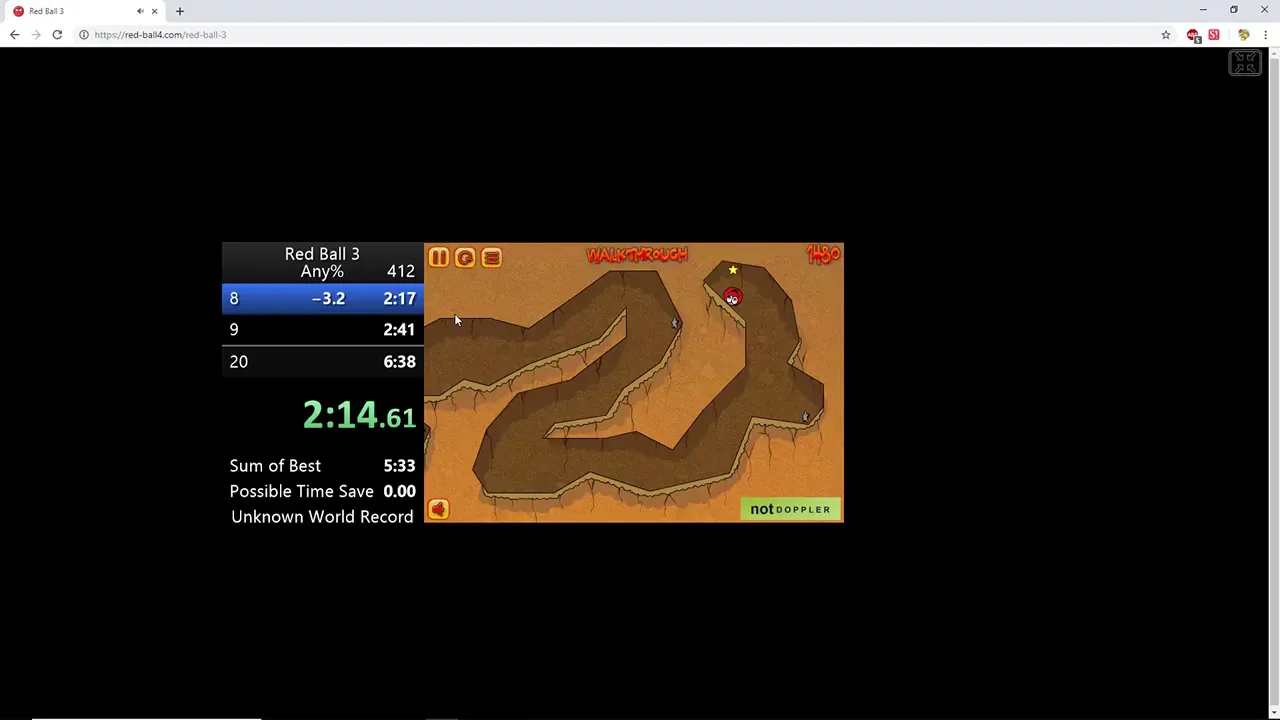
Task: Open a new browser tab
Action: click(x=180, y=11)
